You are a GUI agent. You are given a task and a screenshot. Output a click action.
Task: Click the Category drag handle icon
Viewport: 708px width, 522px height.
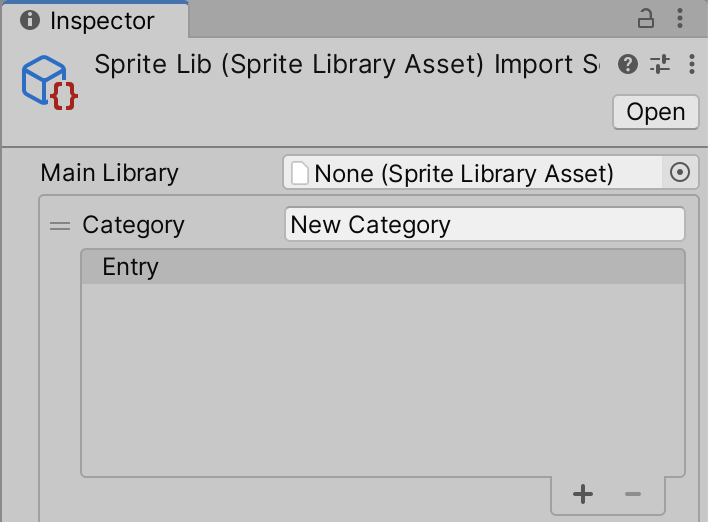(x=60, y=226)
